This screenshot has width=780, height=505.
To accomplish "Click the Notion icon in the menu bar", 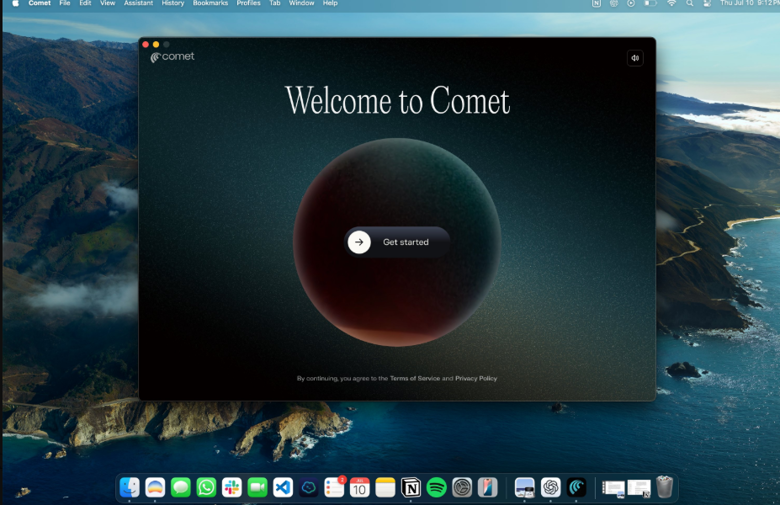I will pyautogui.click(x=596, y=3).
